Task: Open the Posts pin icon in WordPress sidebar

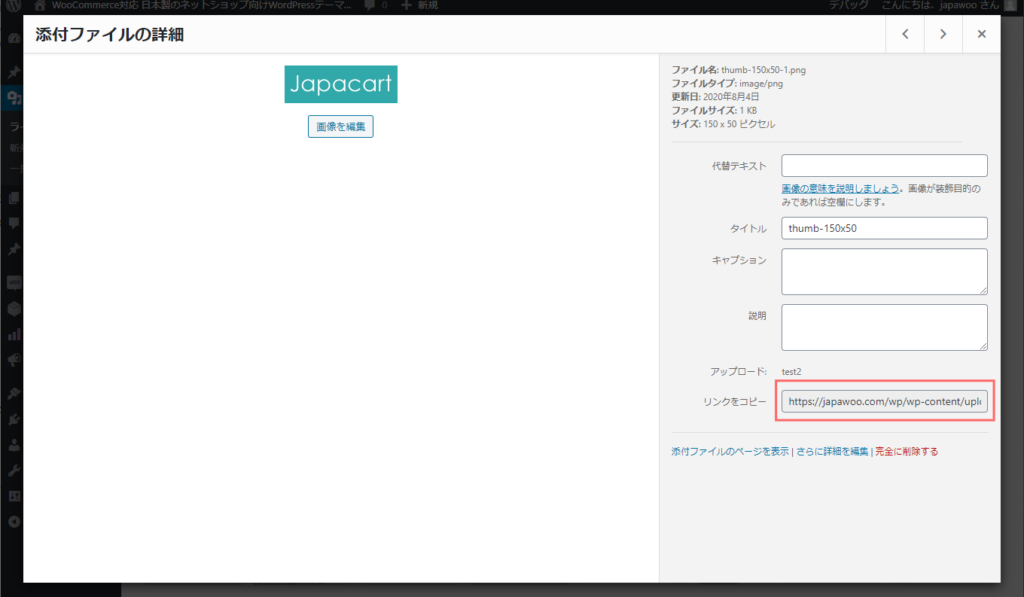Action: point(14,73)
